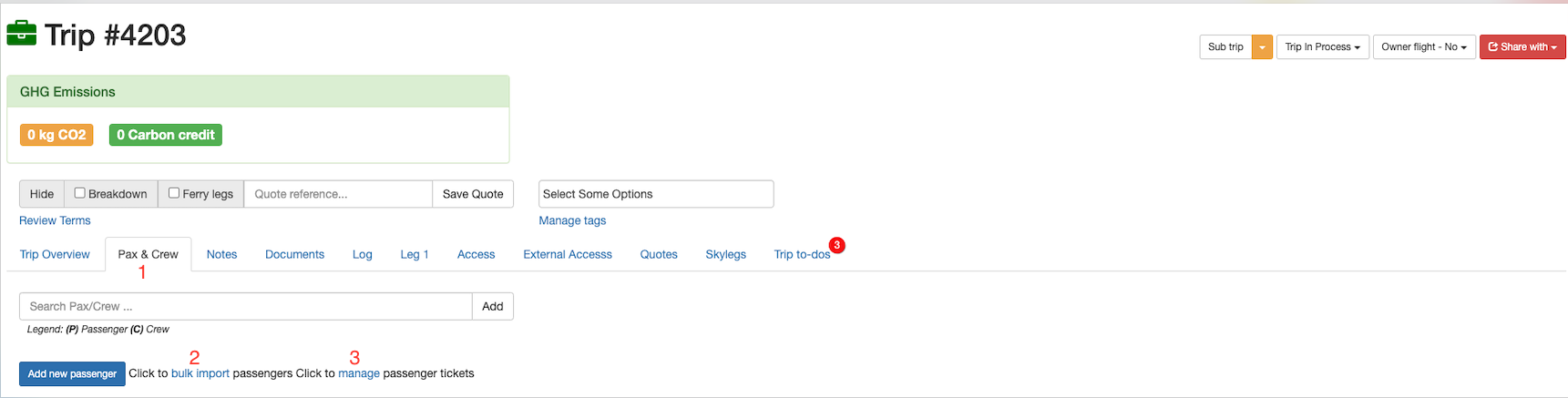Open the Review Terms link
1568x398 pixels.
point(55,220)
